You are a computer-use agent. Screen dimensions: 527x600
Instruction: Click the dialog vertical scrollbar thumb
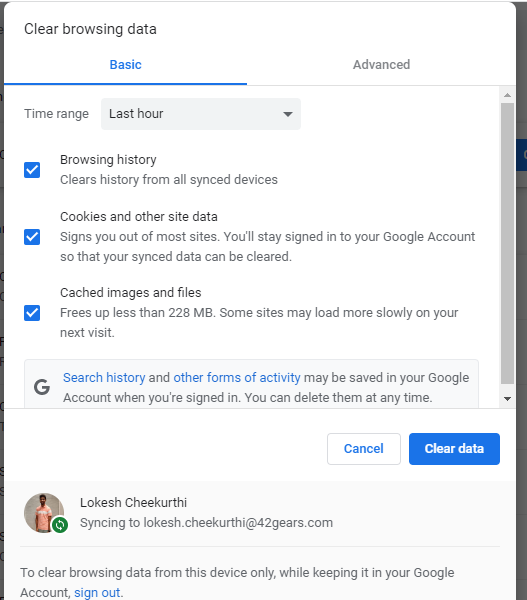click(507, 243)
